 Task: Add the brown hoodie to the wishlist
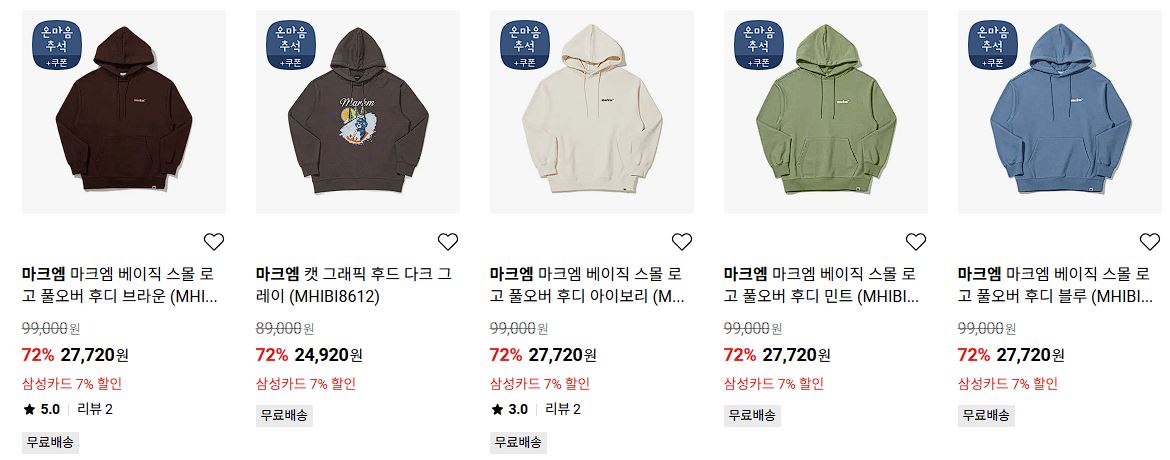[x=214, y=241]
